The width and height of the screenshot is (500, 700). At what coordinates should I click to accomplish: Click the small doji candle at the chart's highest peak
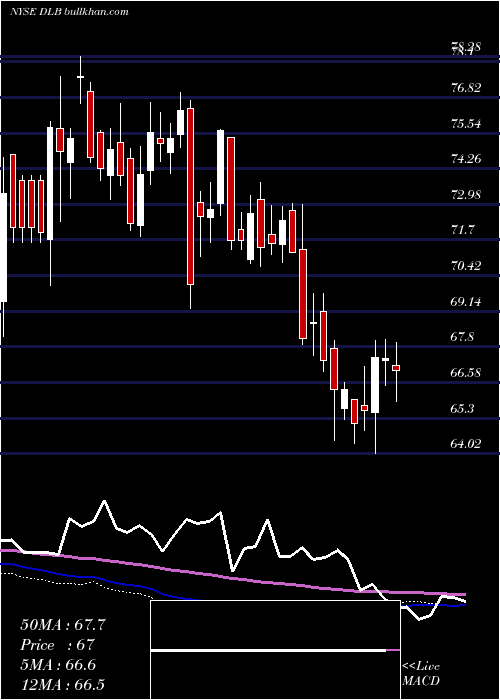[80, 77]
